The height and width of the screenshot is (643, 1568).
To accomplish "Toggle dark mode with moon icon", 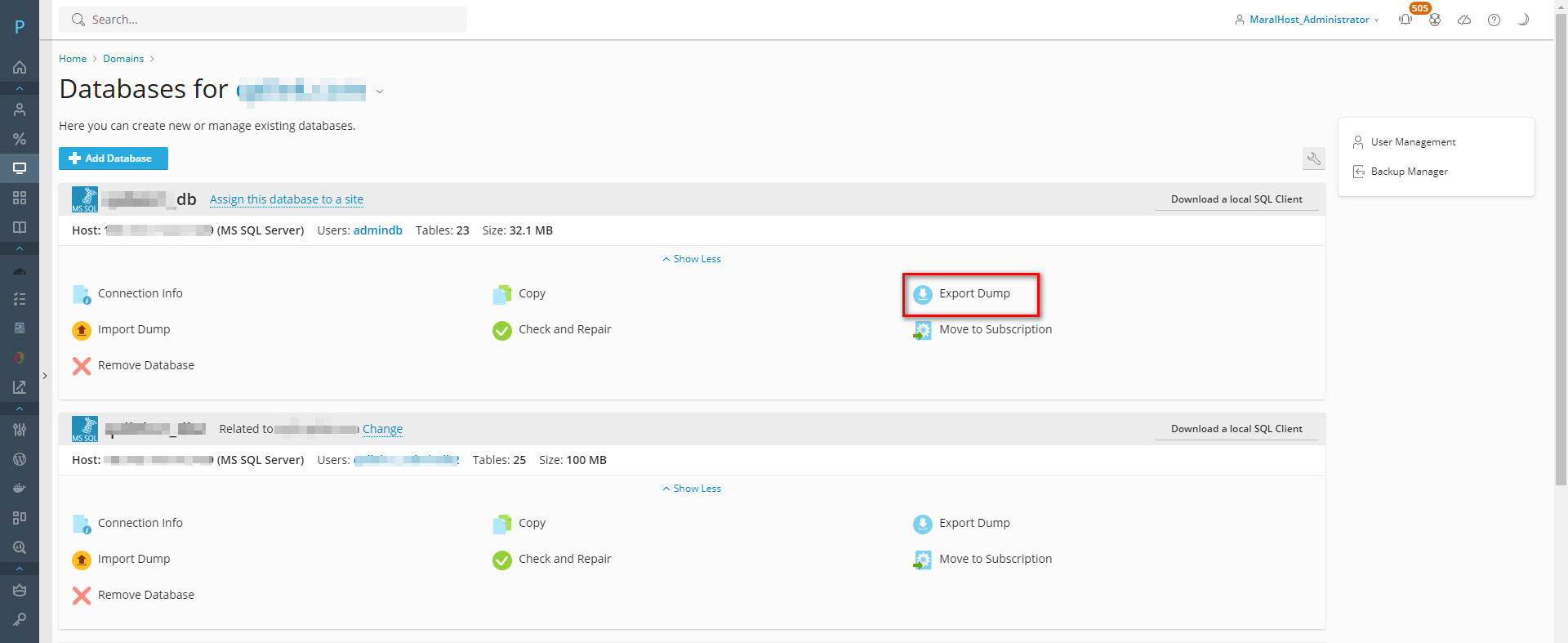I will click(x=1523, y=20).
